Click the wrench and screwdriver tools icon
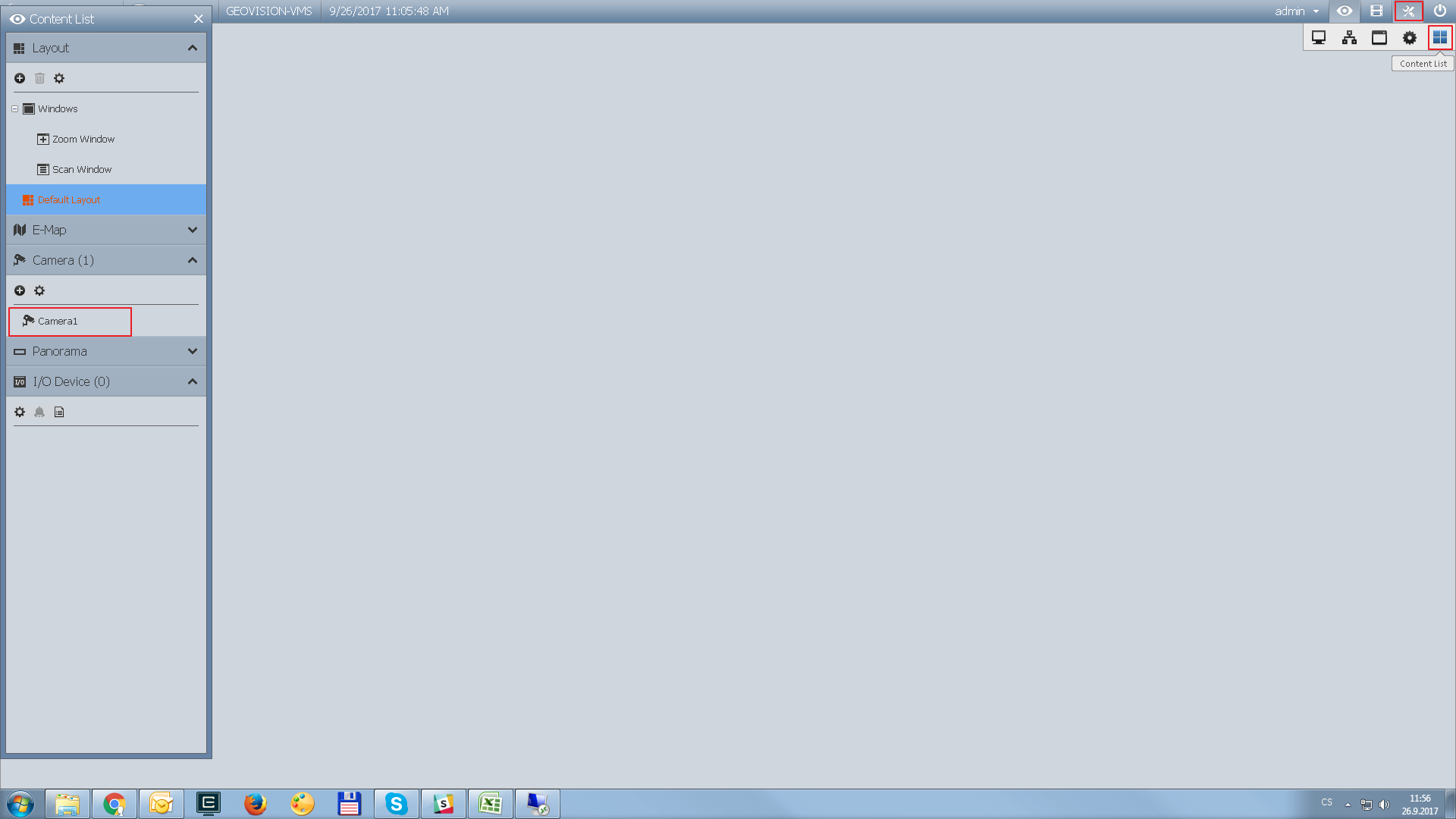The image size is (1456, 819). pos(1408,11)
